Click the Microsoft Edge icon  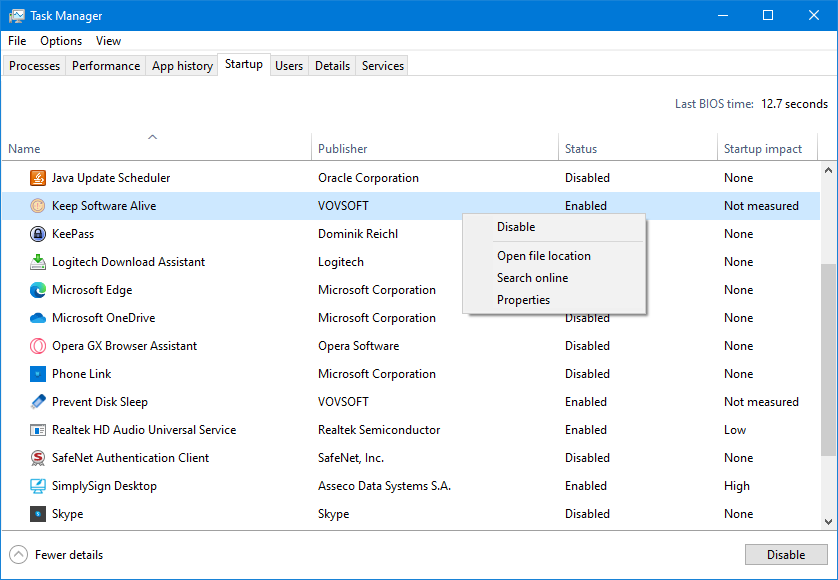37,290
